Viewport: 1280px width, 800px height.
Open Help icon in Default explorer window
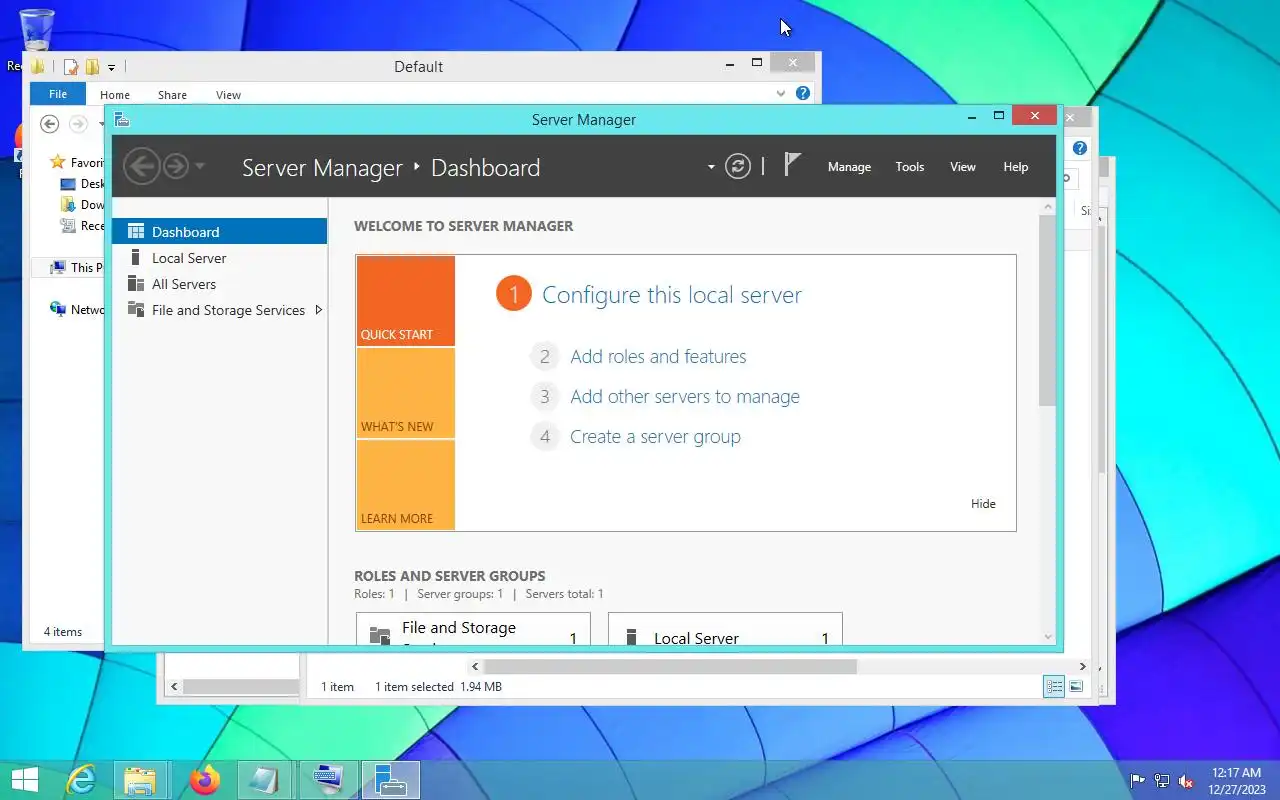(802, 93)
